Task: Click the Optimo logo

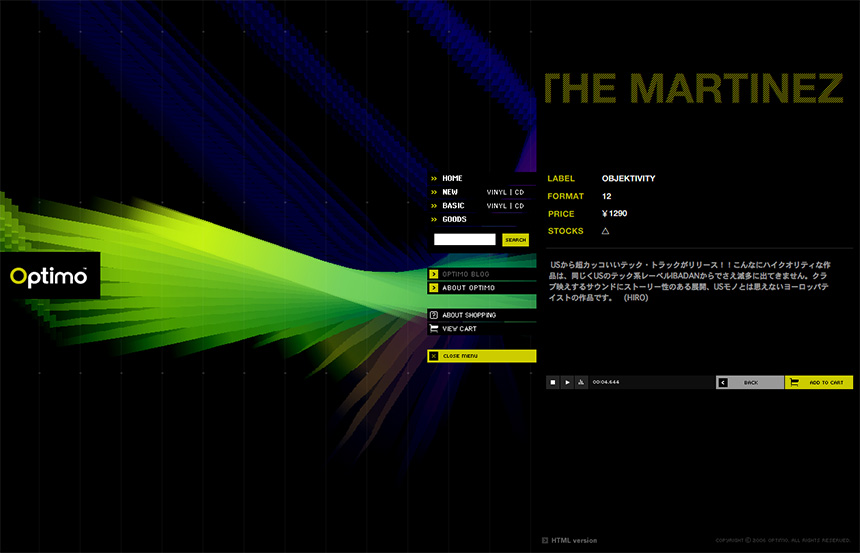Action: (x=49, y=275)
